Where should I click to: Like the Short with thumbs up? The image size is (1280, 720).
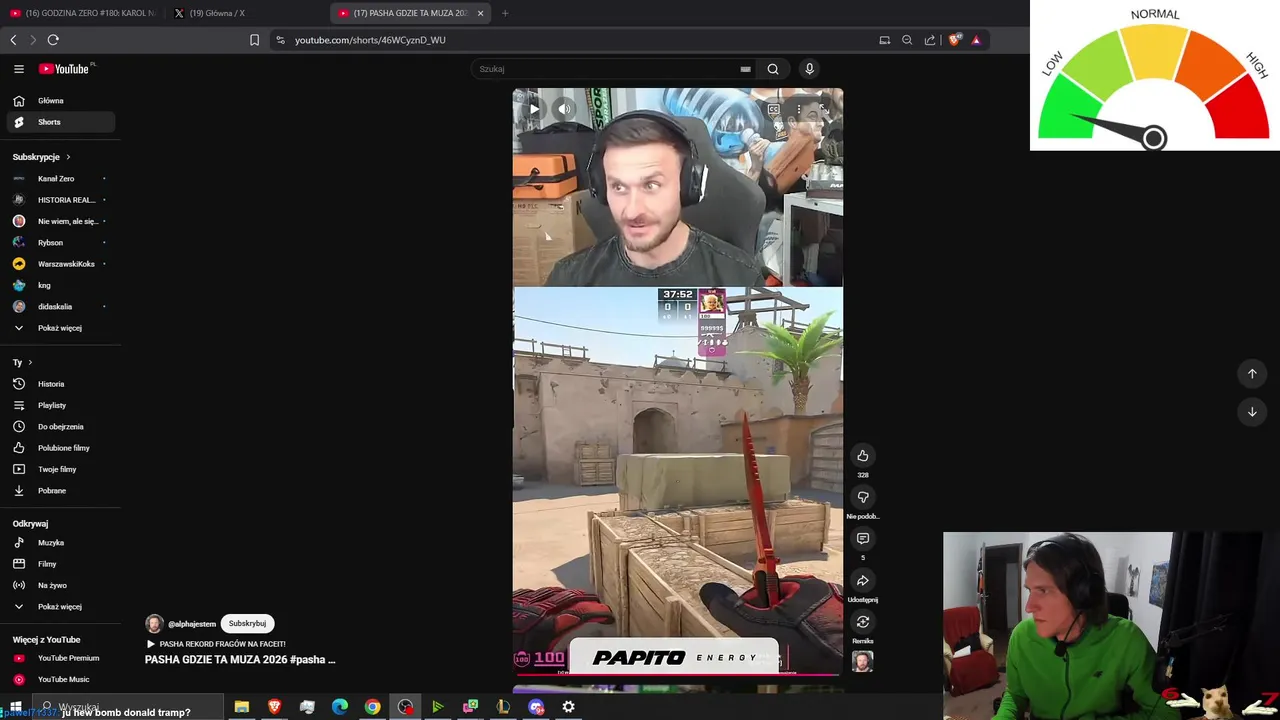click(863, 456)
